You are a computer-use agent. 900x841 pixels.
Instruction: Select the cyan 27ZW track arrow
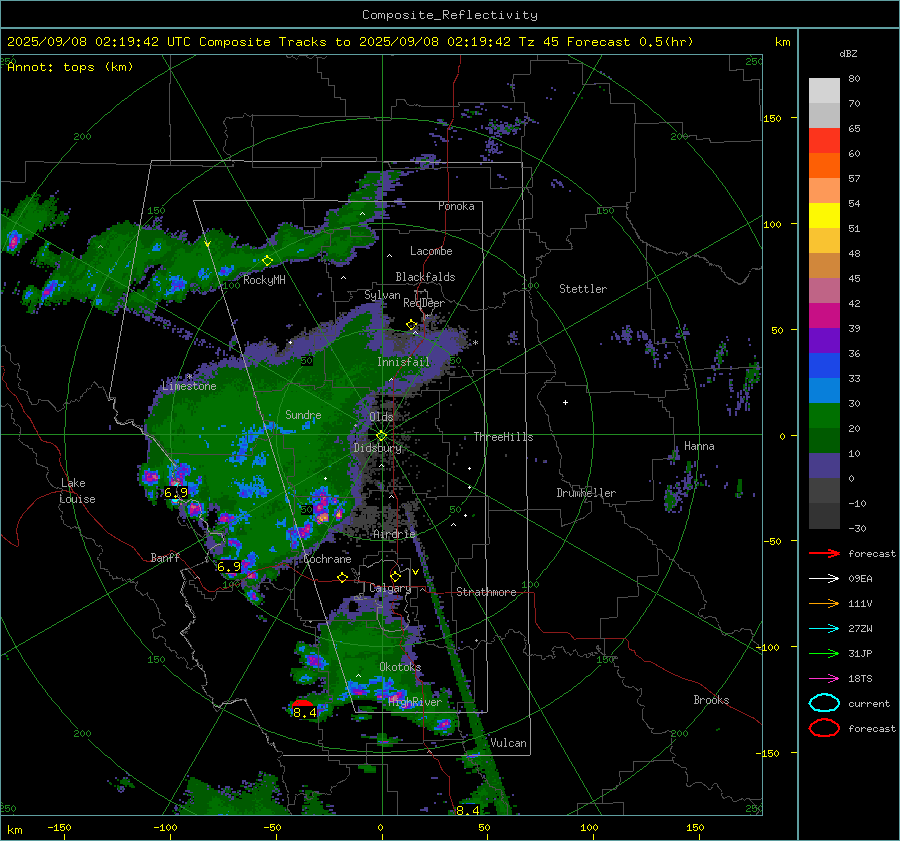pos(824,629)
